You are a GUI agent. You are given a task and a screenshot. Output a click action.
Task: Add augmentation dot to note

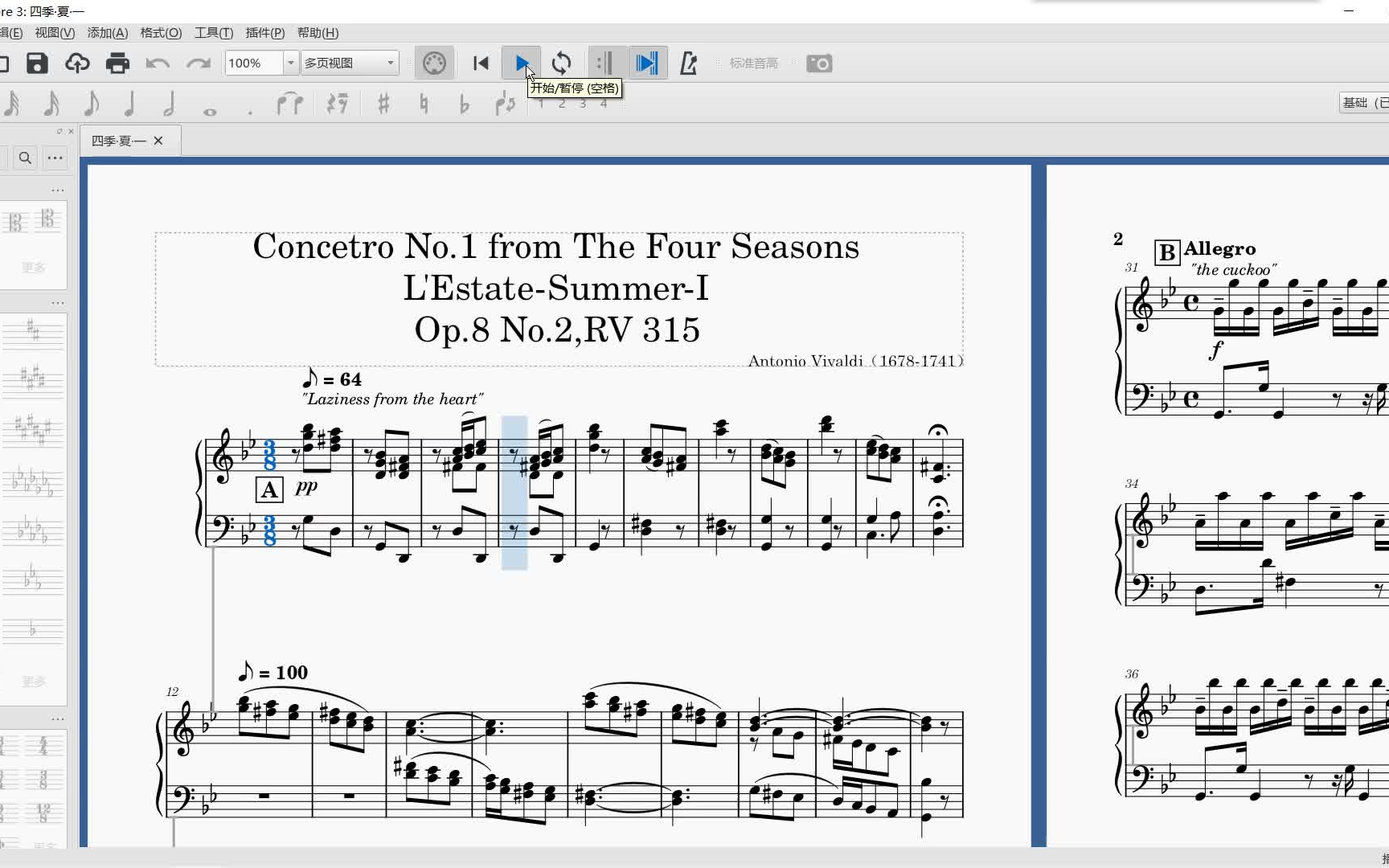[x=250, y=112]
